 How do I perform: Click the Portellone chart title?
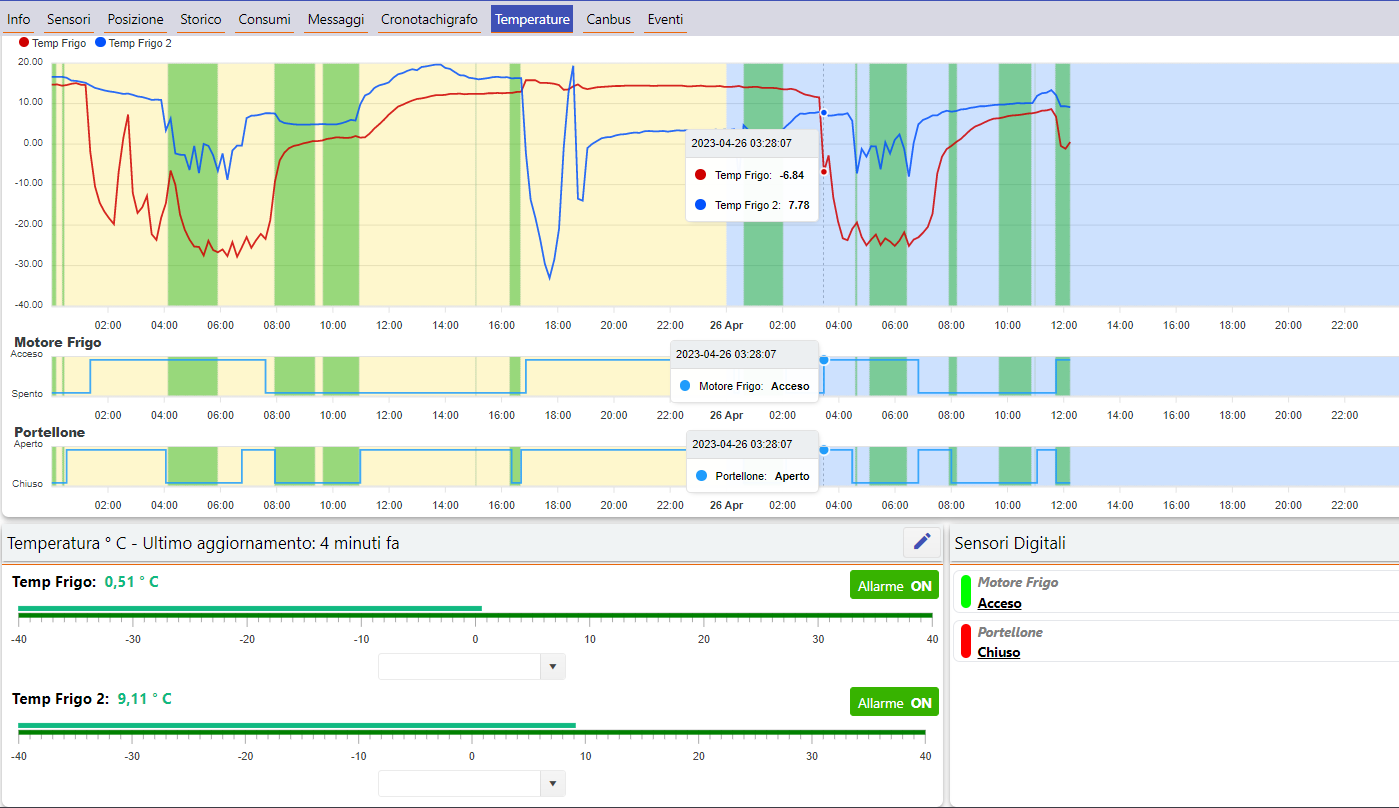click(x=49, y=432)
